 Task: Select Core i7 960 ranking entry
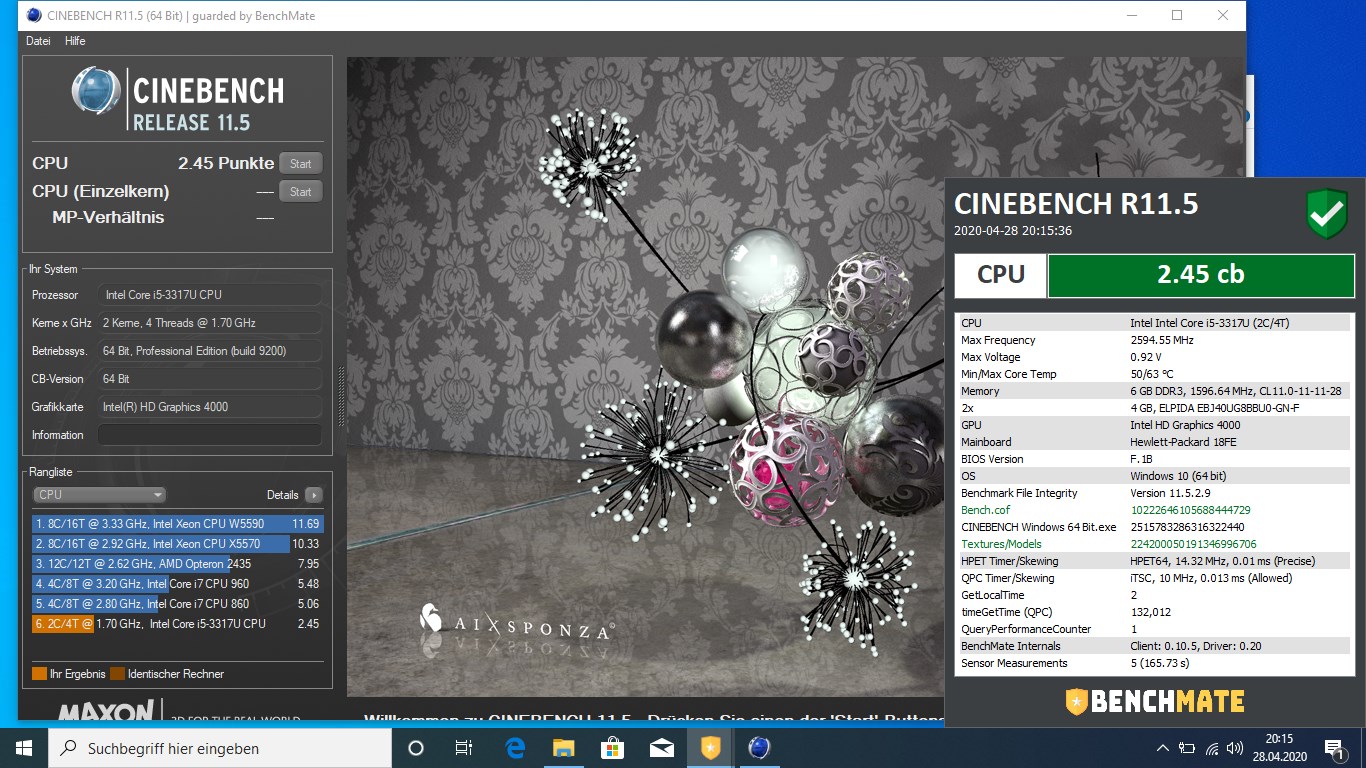pyautogui.click(x=177, y=584)
